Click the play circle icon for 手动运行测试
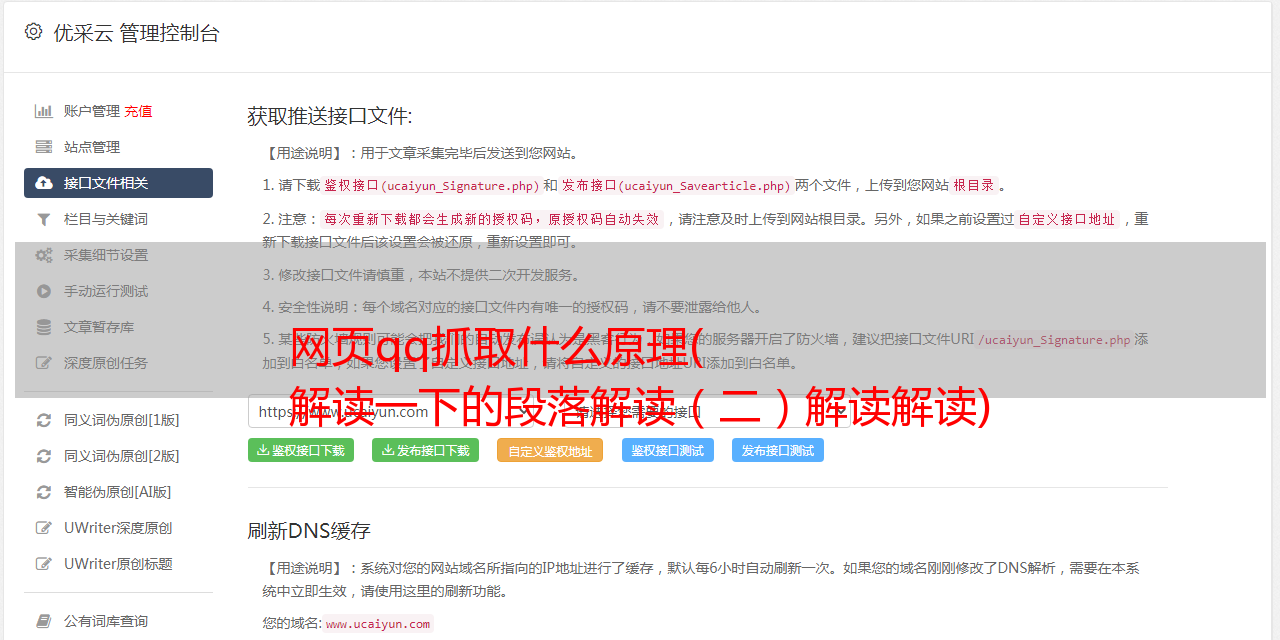 click(x=44, y=291)
